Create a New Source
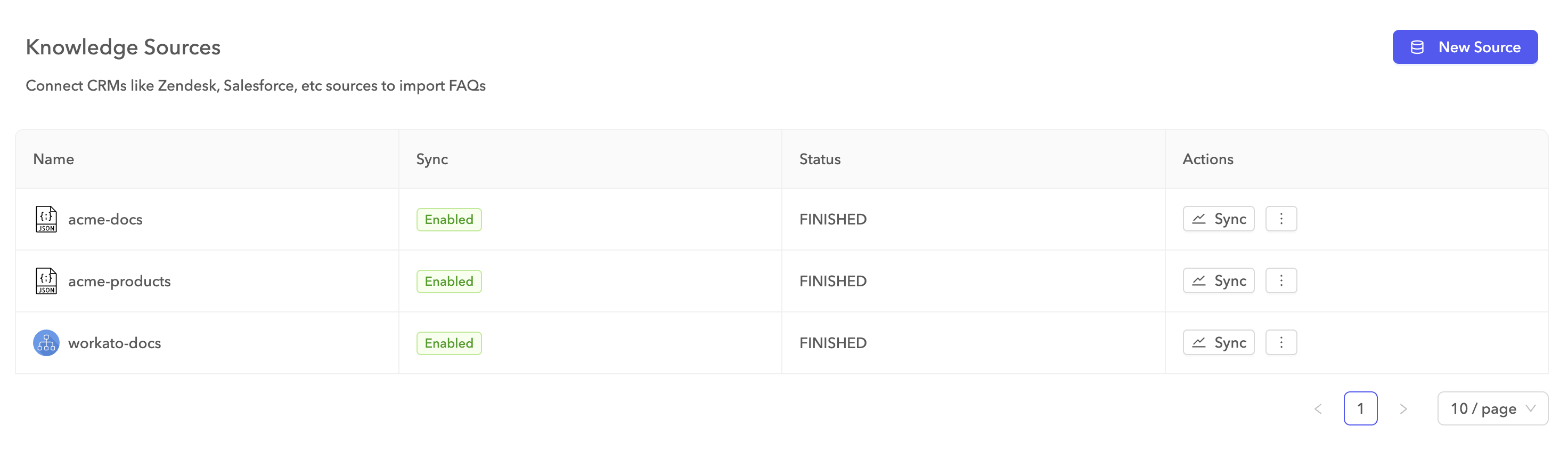The width and height of the screenshot is (1568, 466). [1465, 47]
